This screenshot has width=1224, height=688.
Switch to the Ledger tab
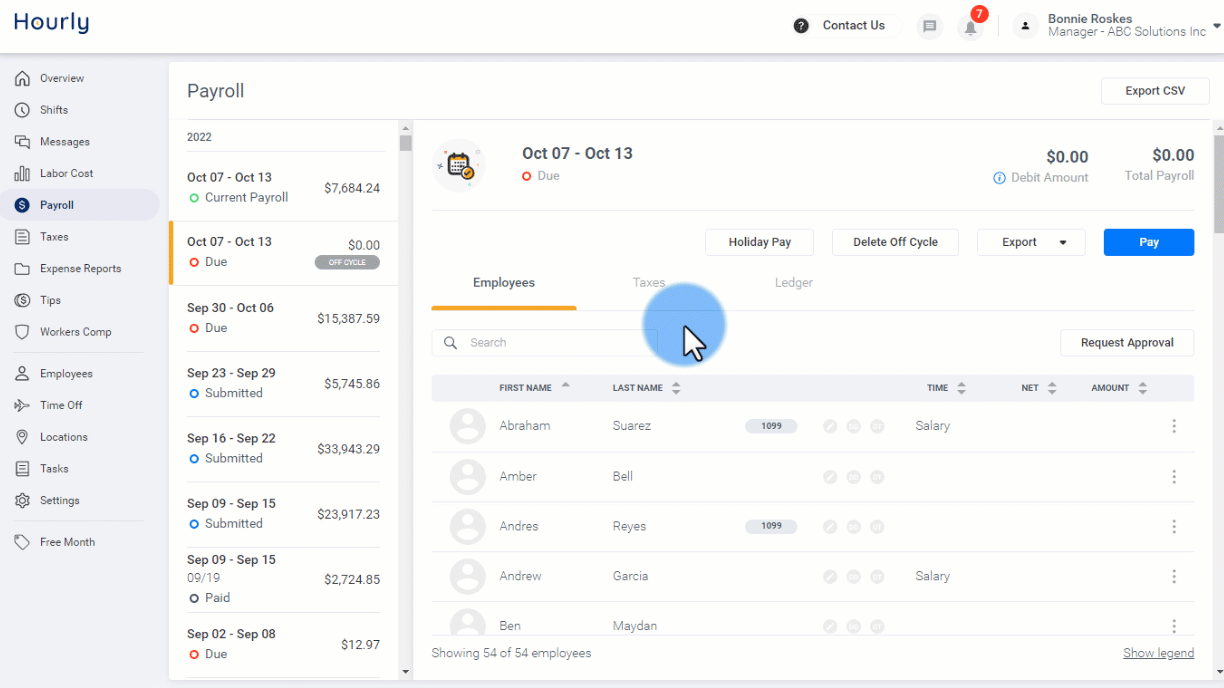click(x=794, y=283)
